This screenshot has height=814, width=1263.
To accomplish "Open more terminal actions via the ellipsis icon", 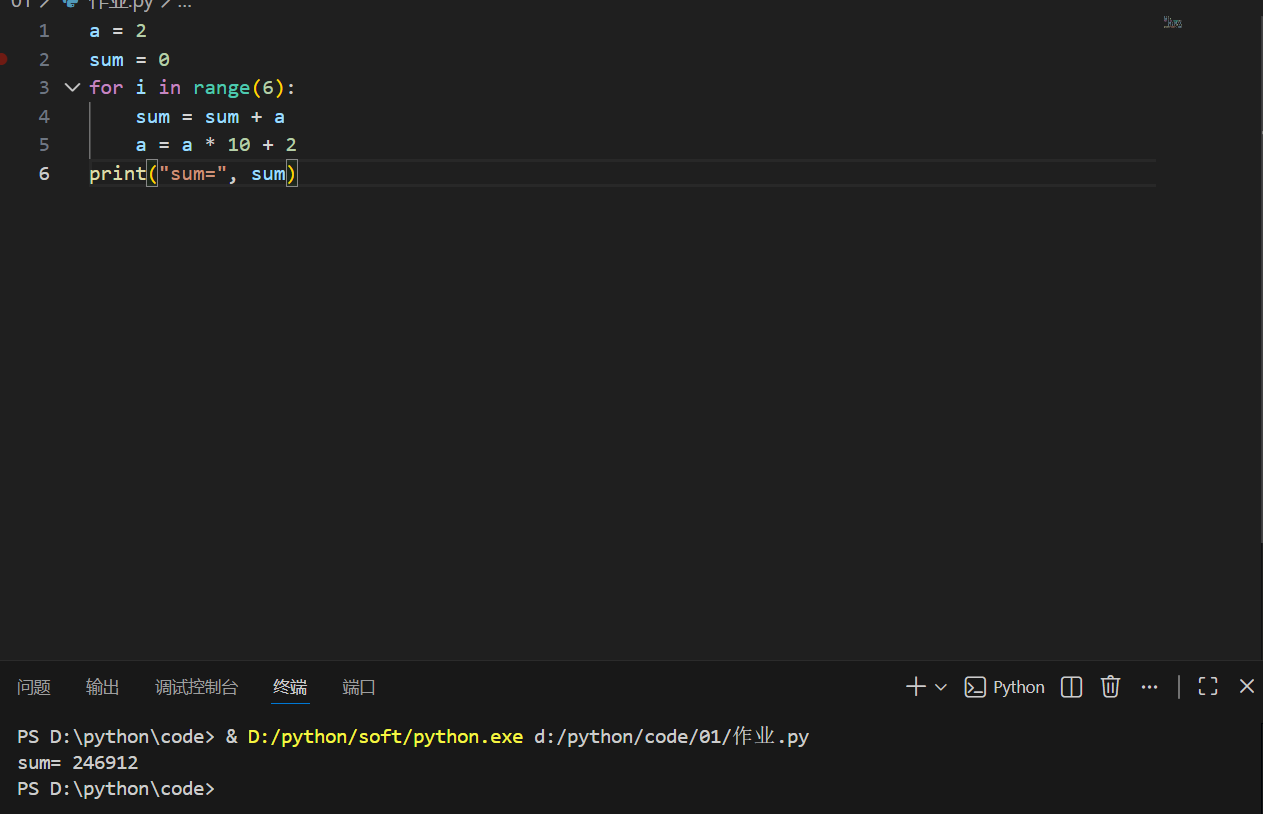I will click(1149, 687).
